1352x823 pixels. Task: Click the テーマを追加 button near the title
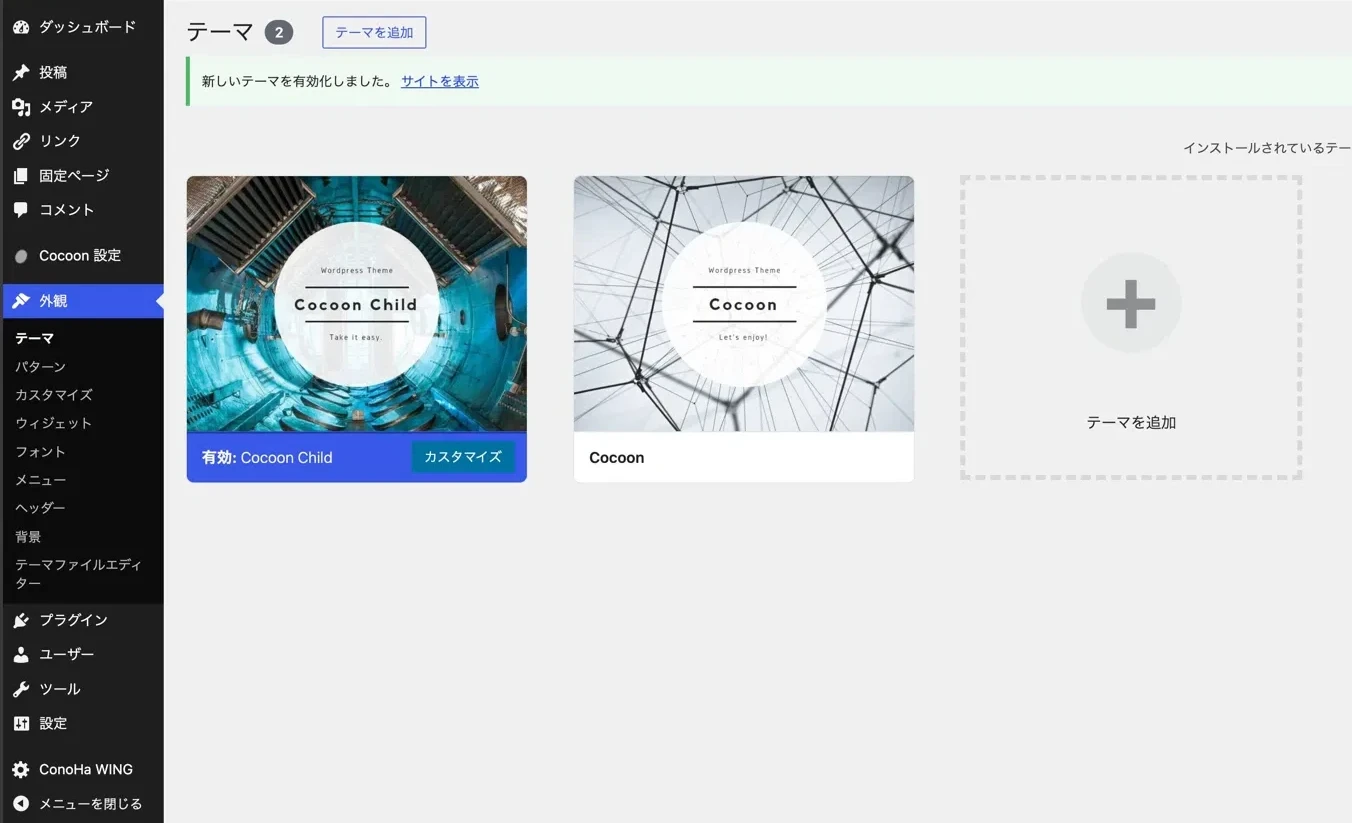(x=374, y=32)
